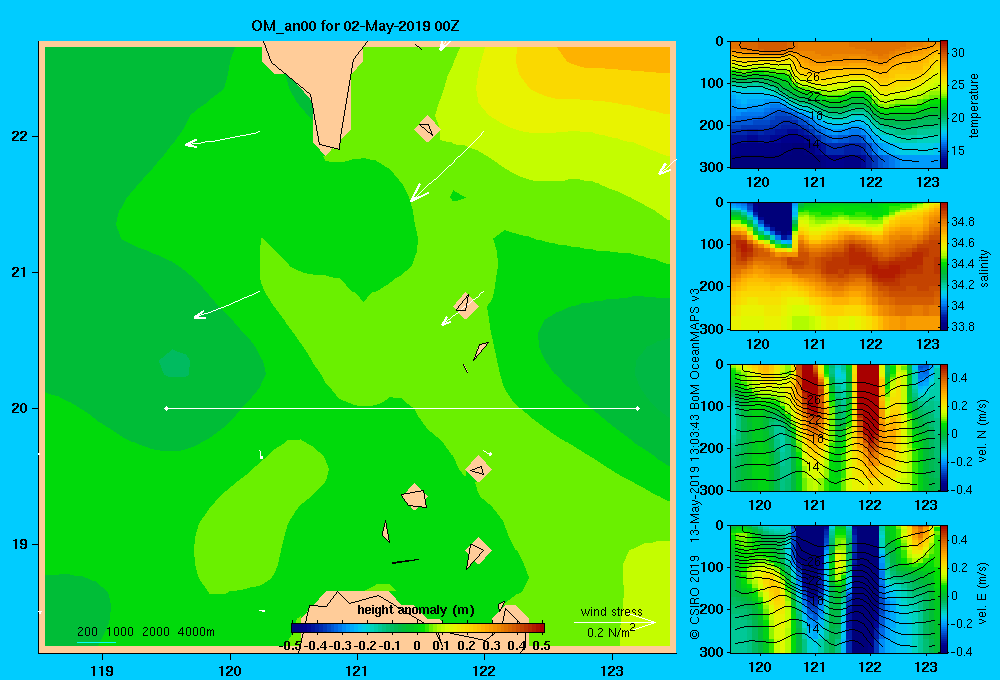Viewport: 1000px width, 680px height.
Task: Click the '33.8' tick on salinity color bar
Action: 962,327
